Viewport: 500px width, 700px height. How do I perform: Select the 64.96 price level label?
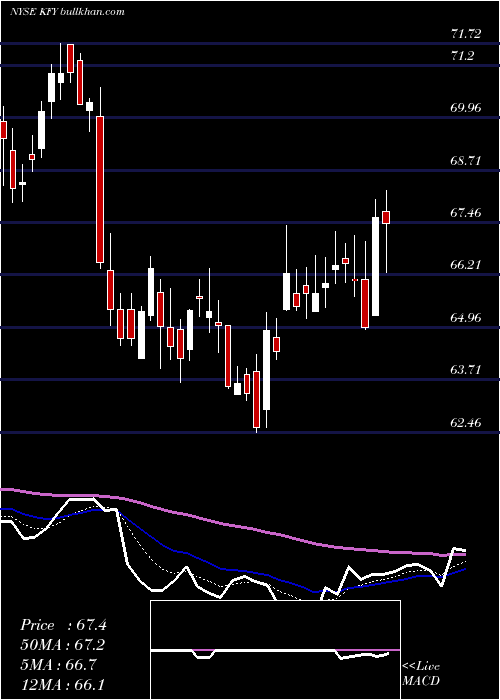click(466, 318)
